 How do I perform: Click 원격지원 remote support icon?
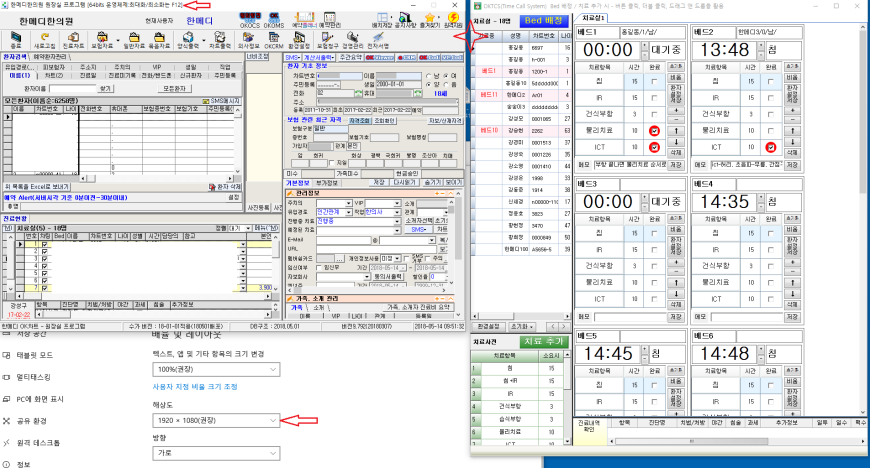click(x=453, y=20)
